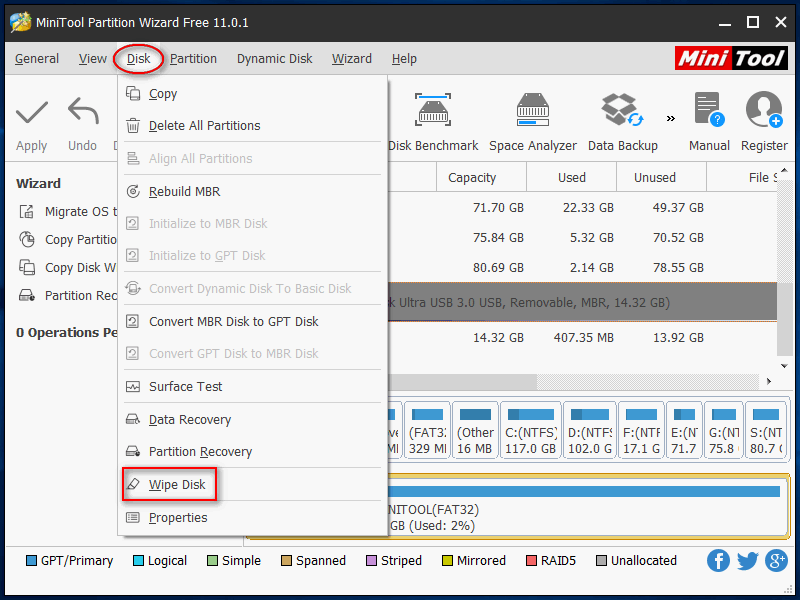Click the Unallocated legend color box
The height and width of the screenshot is (600, 800).
[602, 561]
